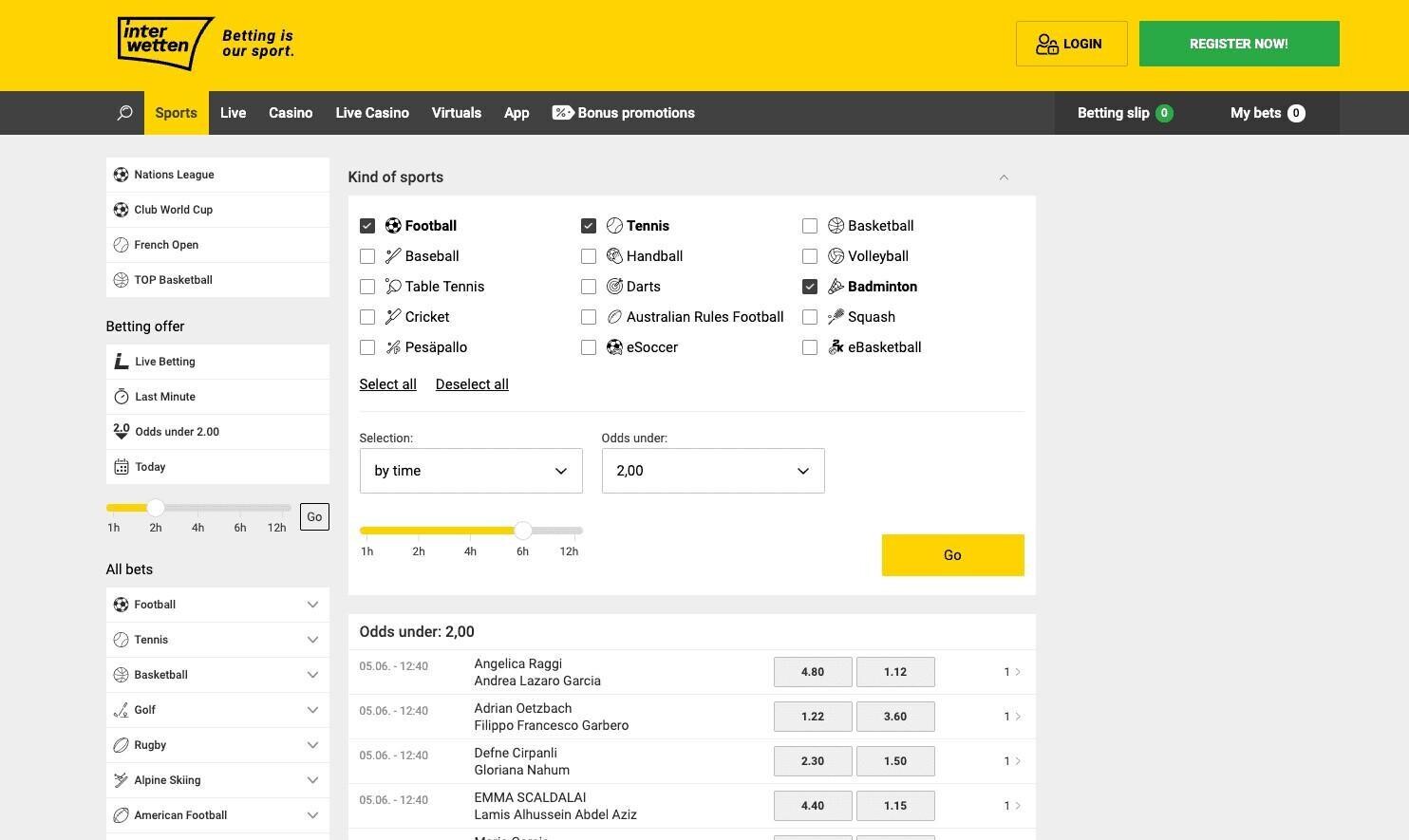Uncheck the Badminton checkbox
Viewport: 1409px width, 840px height.
[x=810, y=287]
